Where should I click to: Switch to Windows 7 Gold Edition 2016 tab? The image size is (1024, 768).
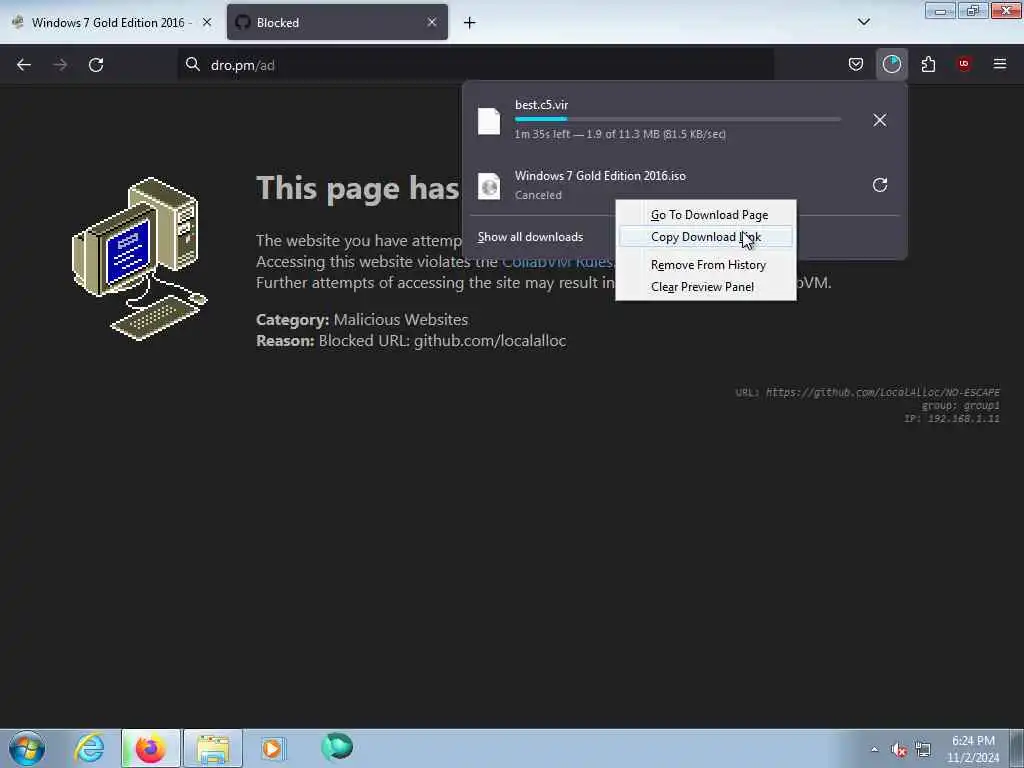(x=111, y=22)
